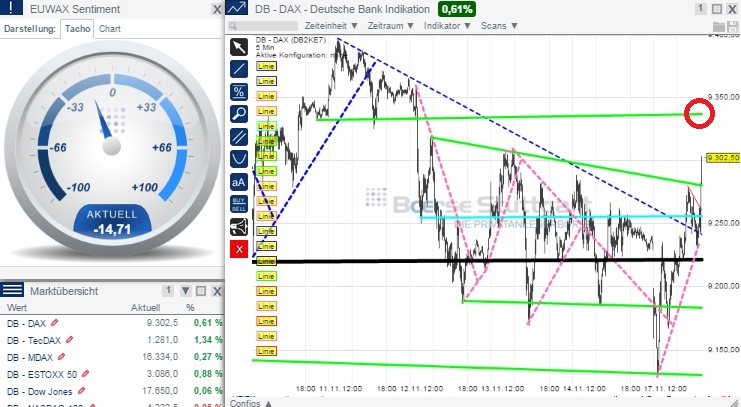Open the Indikator dropdown
Screen dimensions: 741x407
[447, 26]
